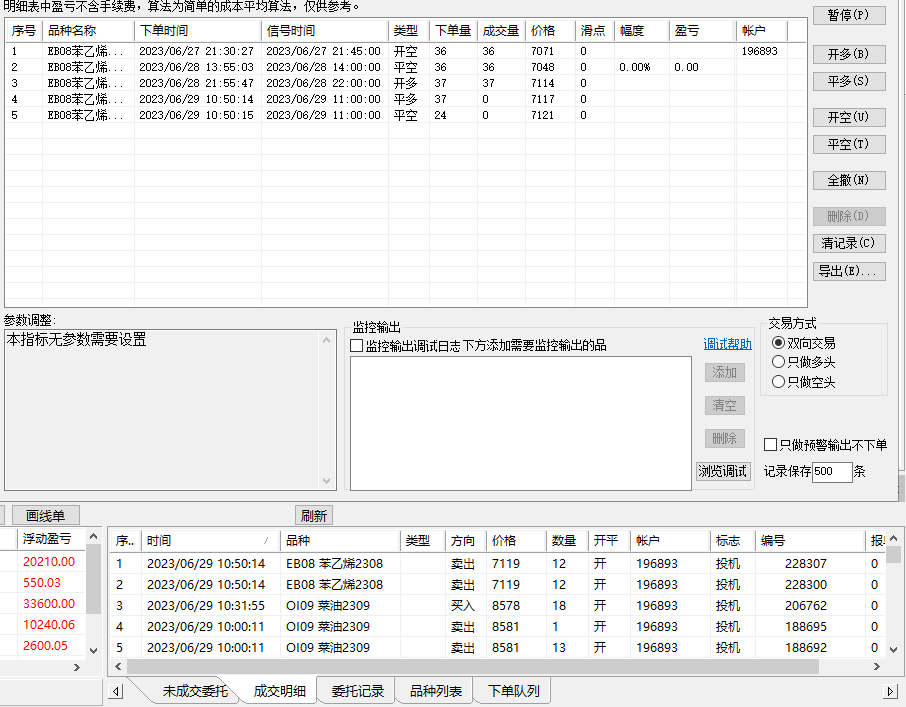Open the 调试帮助 help link
Image resolution: width=906 pixels, height=707 pixels.
coord(727,345)
